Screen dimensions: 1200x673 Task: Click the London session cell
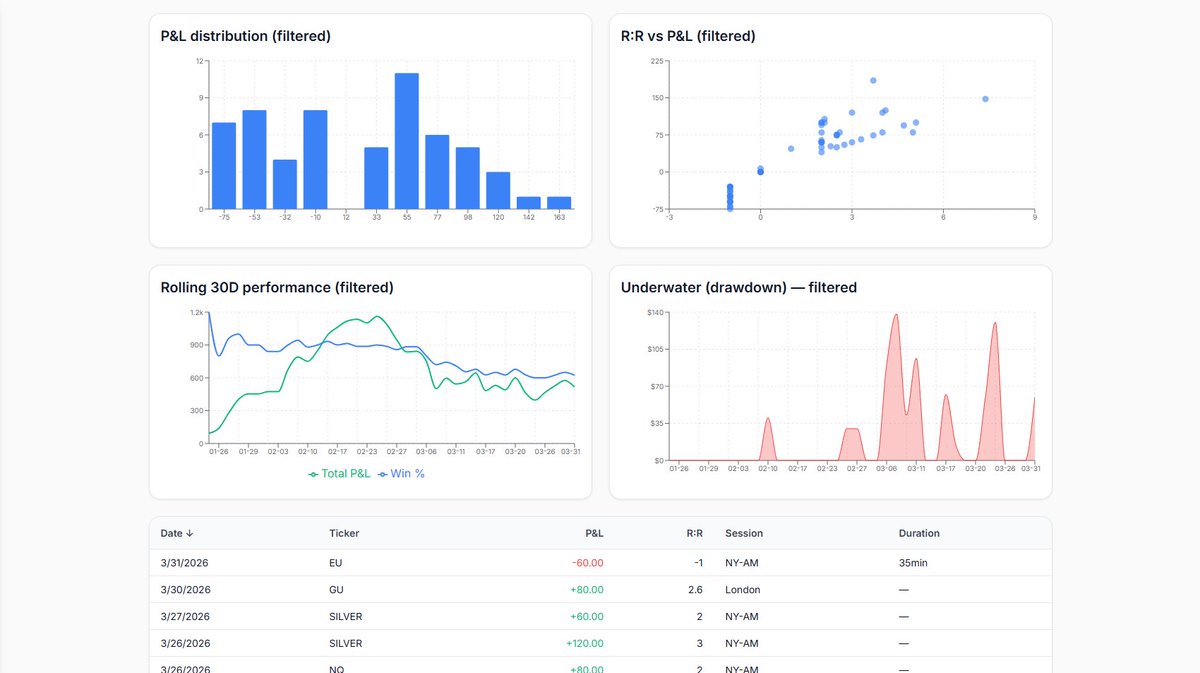point(743,590)
